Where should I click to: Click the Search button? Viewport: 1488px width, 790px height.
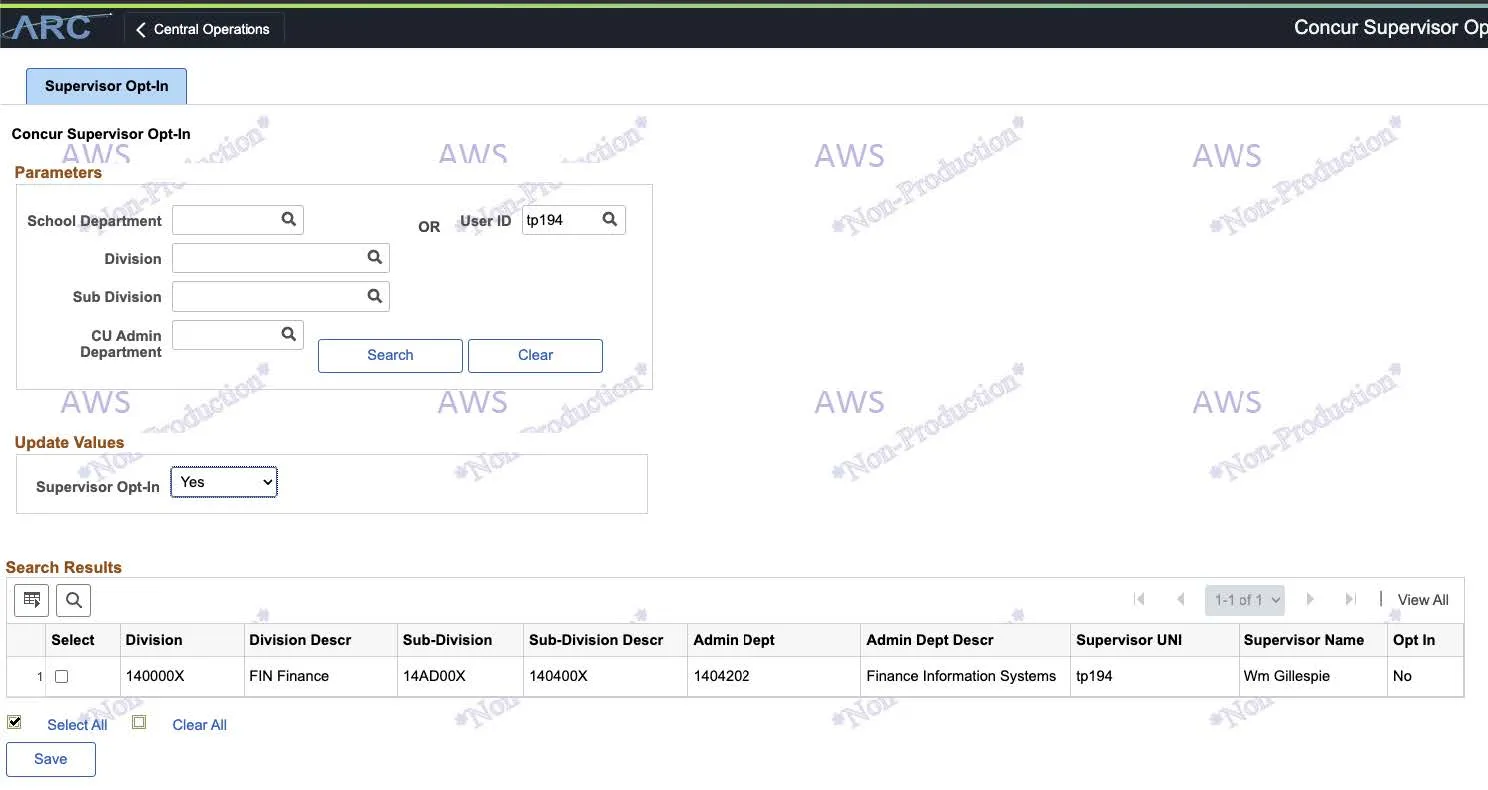390,355
